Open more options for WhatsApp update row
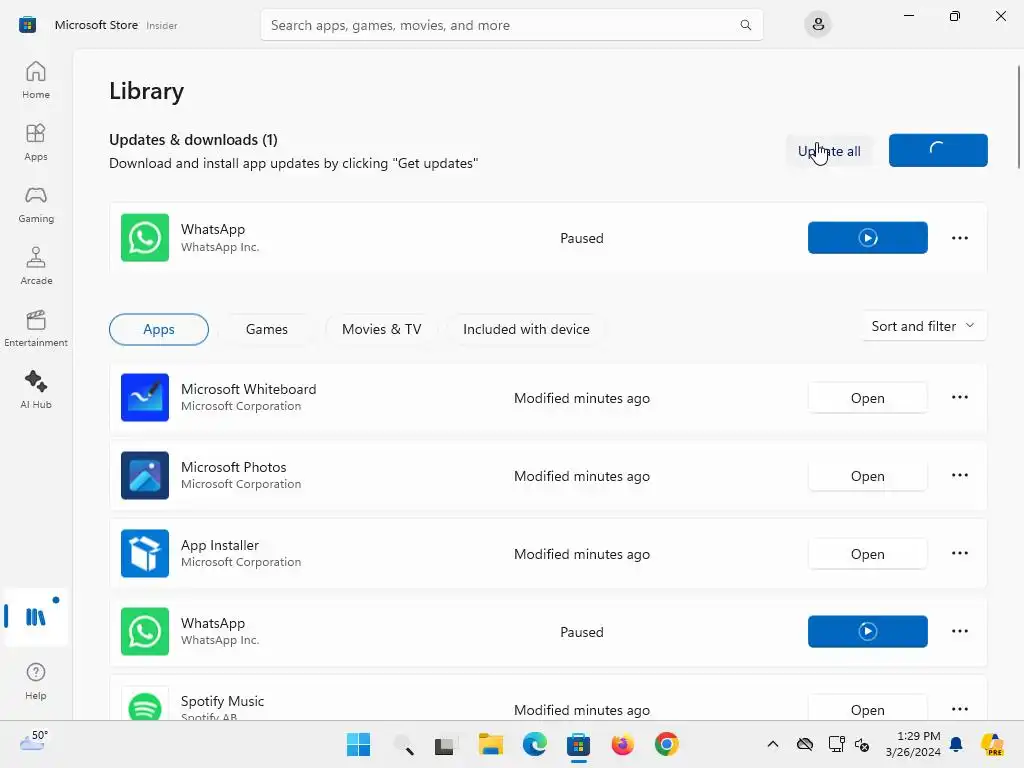This screenshot has width=1024, height=768. (x=959, y=238)
